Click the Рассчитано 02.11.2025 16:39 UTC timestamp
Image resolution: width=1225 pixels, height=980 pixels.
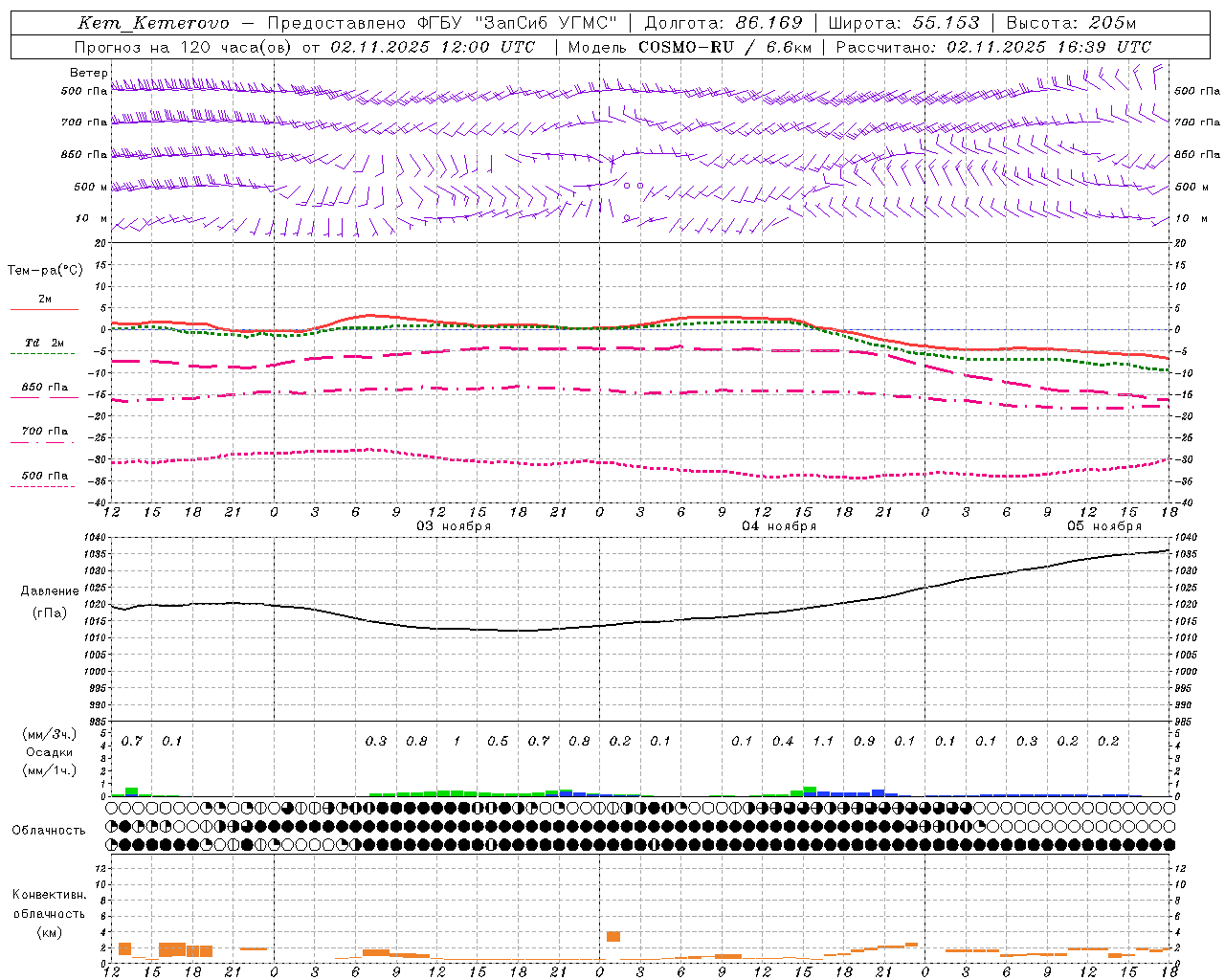coord(993,47)
